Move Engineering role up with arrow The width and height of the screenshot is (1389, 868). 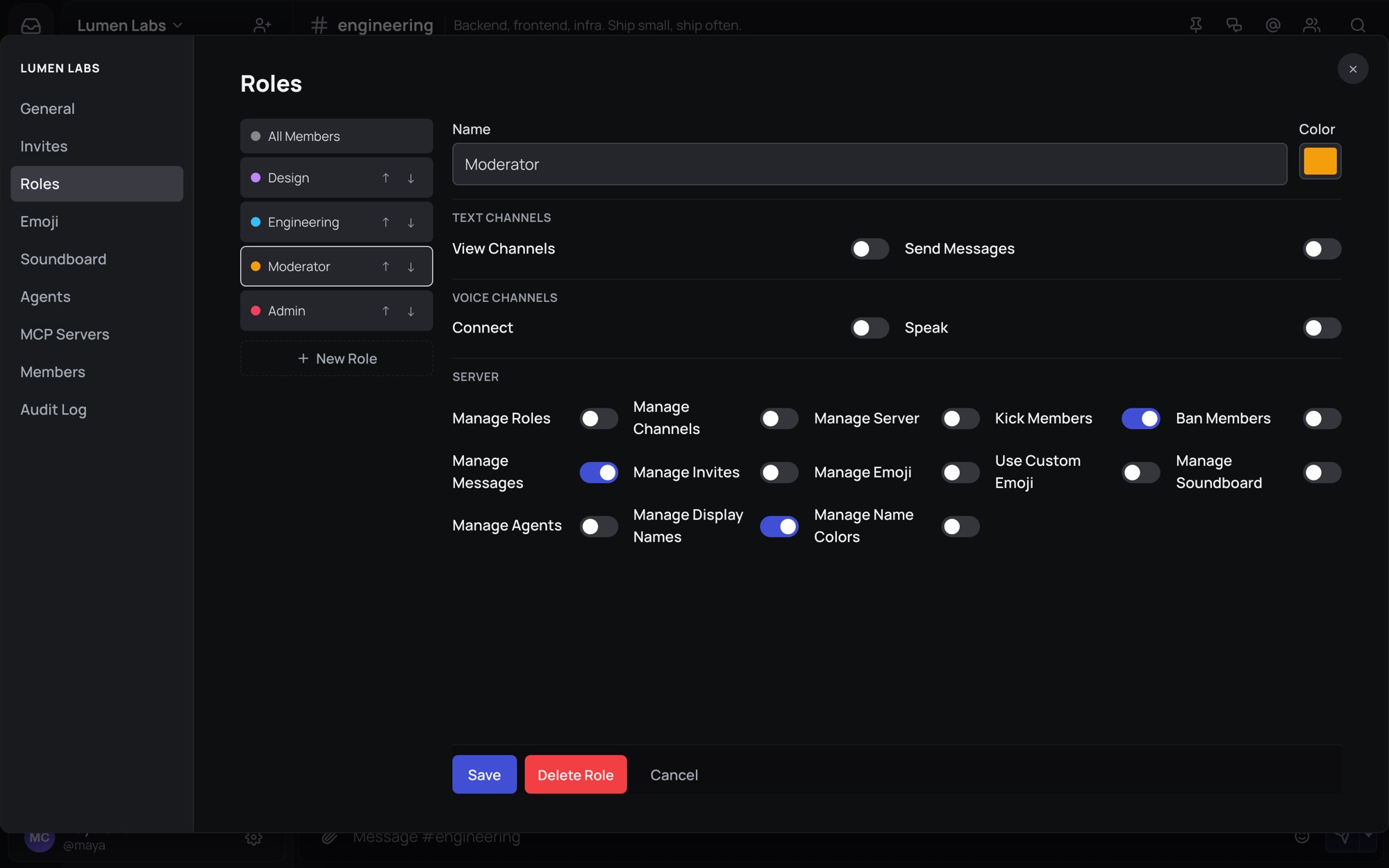pyautogui.click(x=385, y=222)
